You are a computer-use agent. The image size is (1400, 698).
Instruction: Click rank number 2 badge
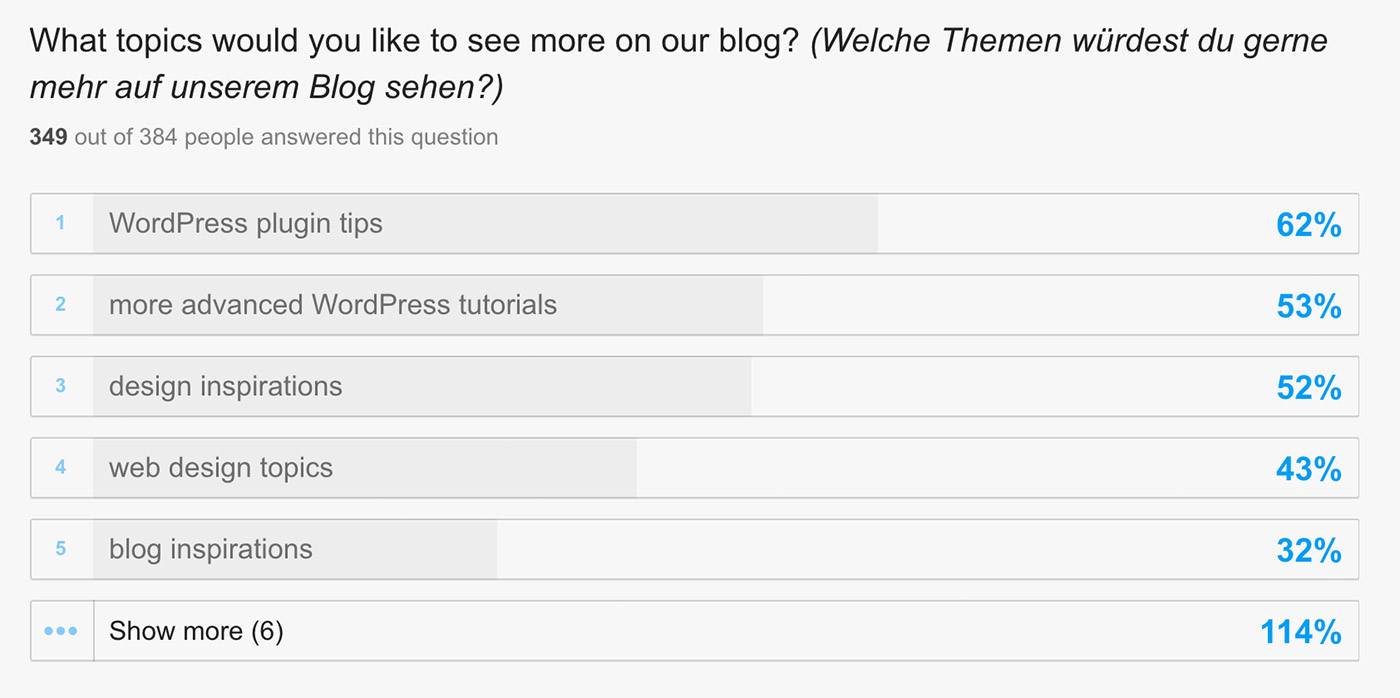pos(60,305)
